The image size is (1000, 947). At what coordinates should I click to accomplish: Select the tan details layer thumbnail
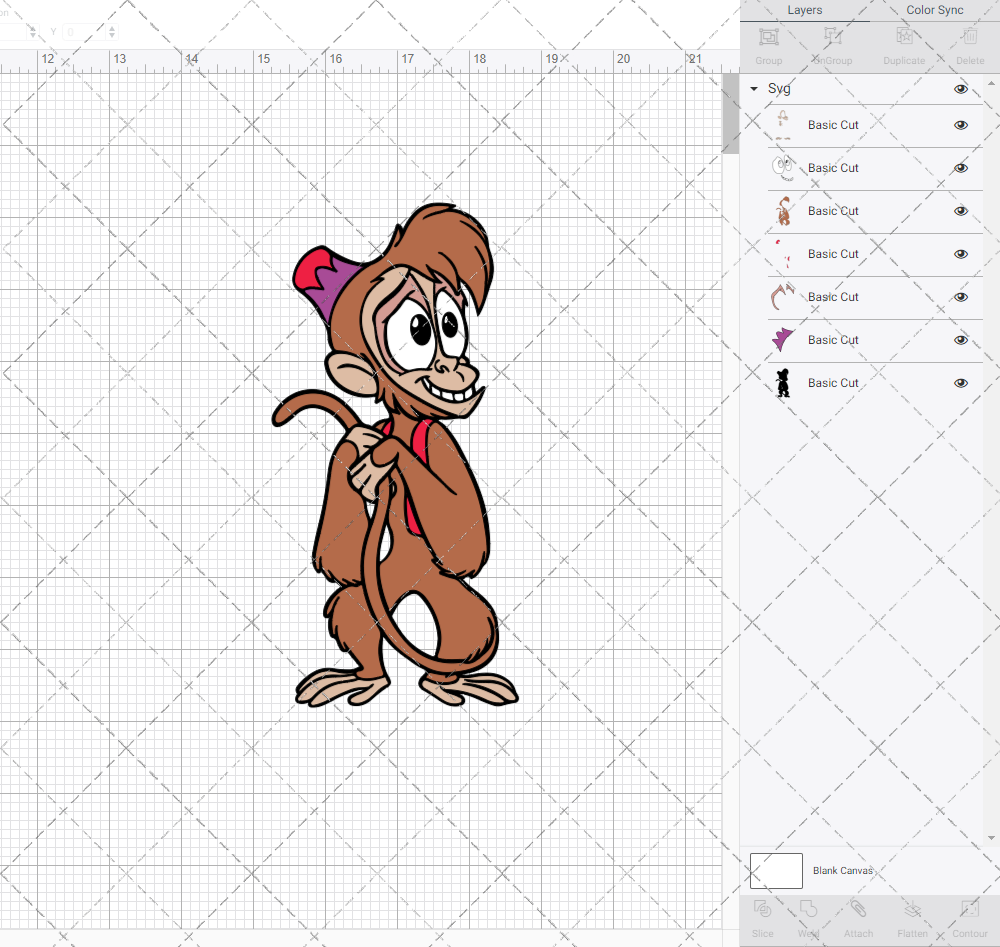(783, 125)
